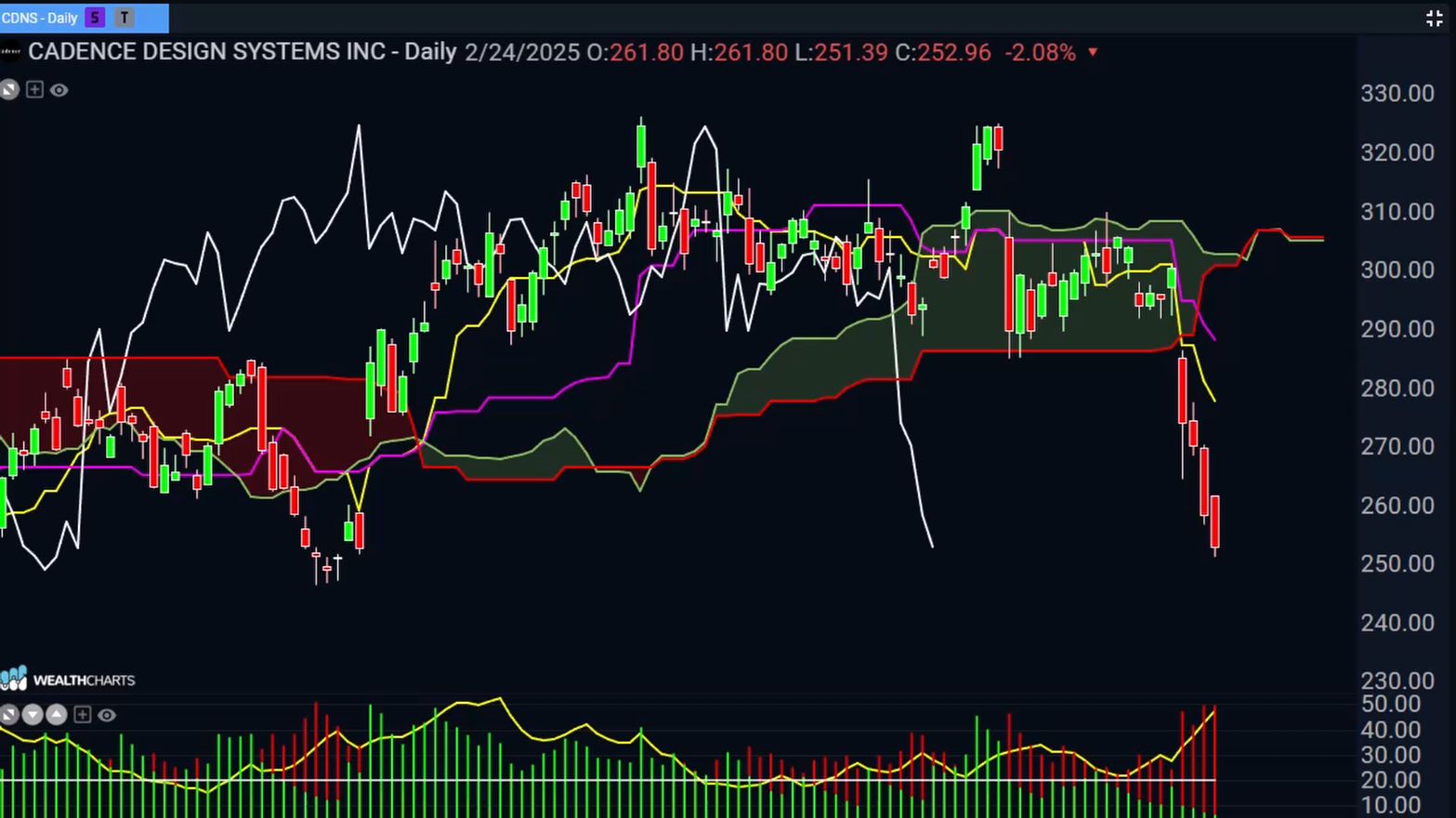Add an indicator to the lower panel
This screenshot has width=1456, height=818.
pyautogui.click(x=83, y=715)
